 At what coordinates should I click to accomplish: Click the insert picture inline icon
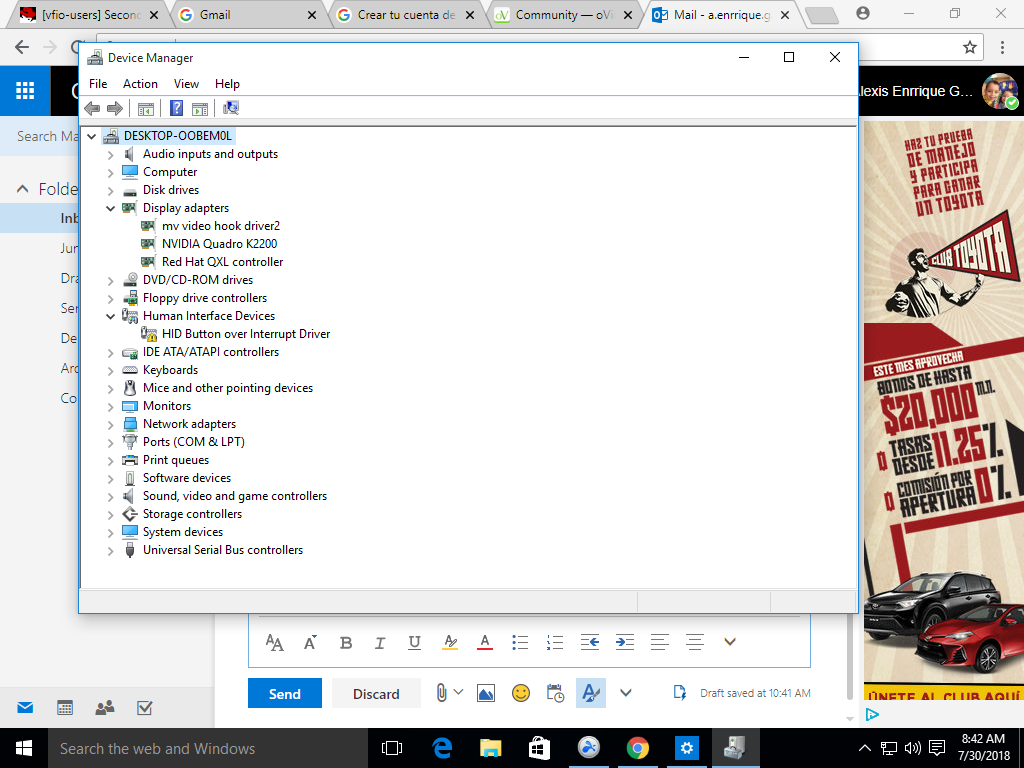coord(486,693)
